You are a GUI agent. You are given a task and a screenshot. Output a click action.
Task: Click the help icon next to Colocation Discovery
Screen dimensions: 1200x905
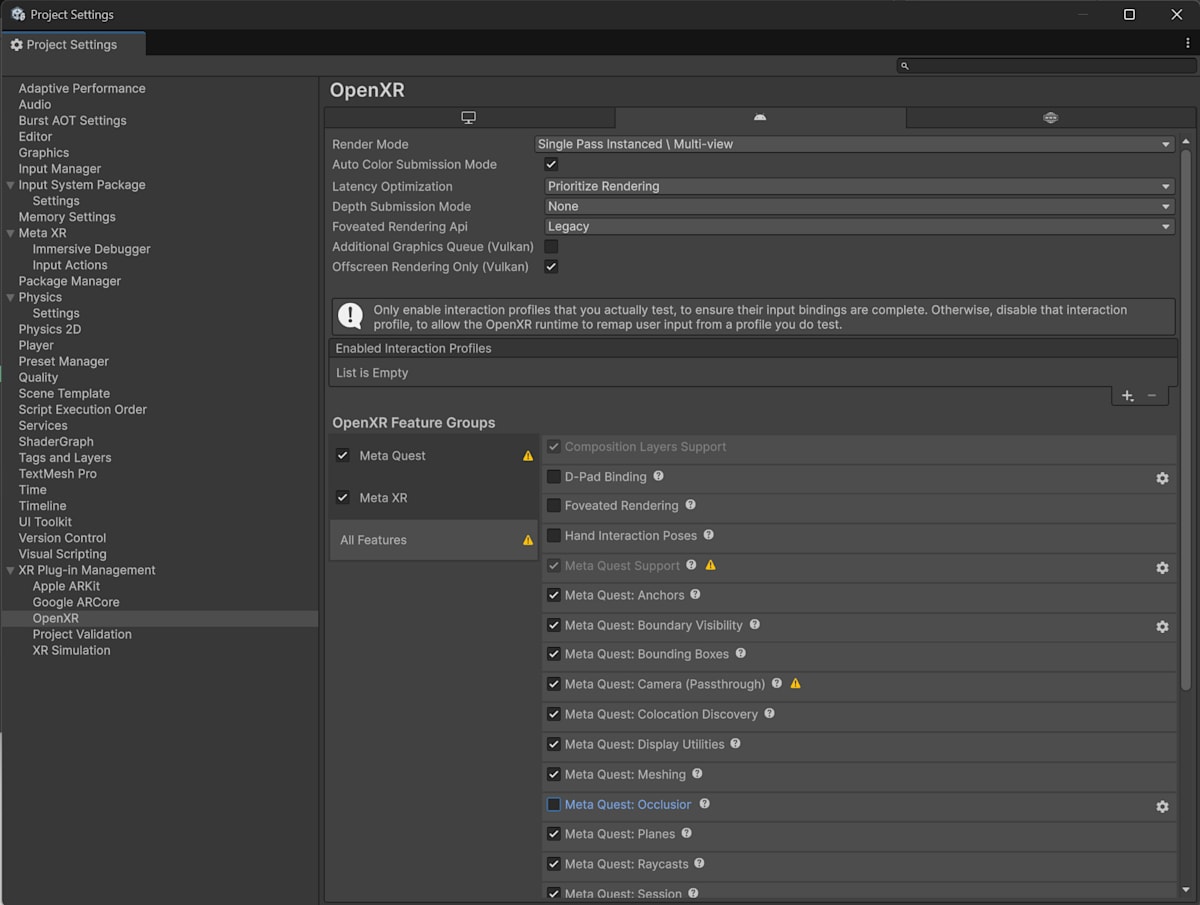point(769,713)
